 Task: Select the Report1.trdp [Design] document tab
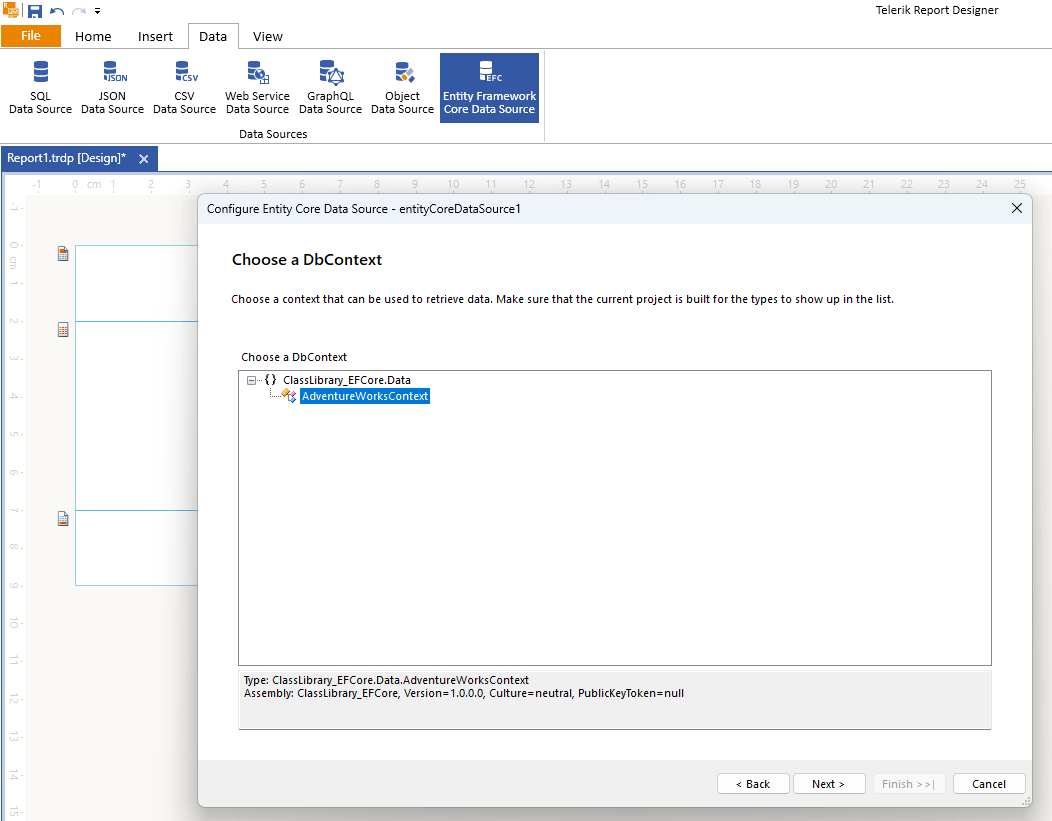coord(66,158)
